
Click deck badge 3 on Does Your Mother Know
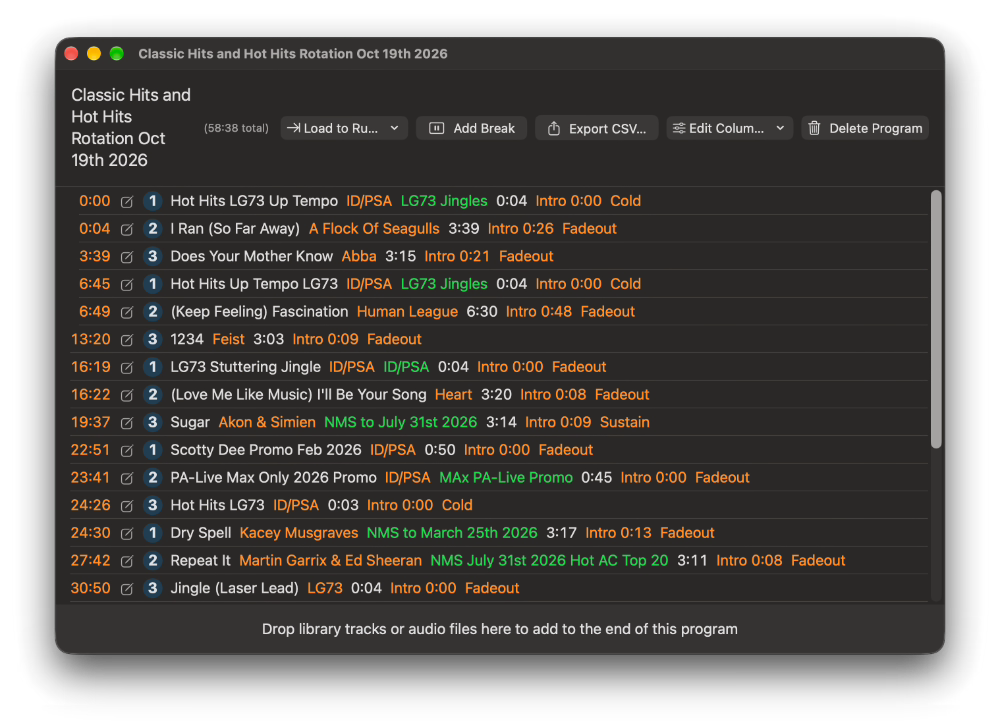tap(152, 256)
